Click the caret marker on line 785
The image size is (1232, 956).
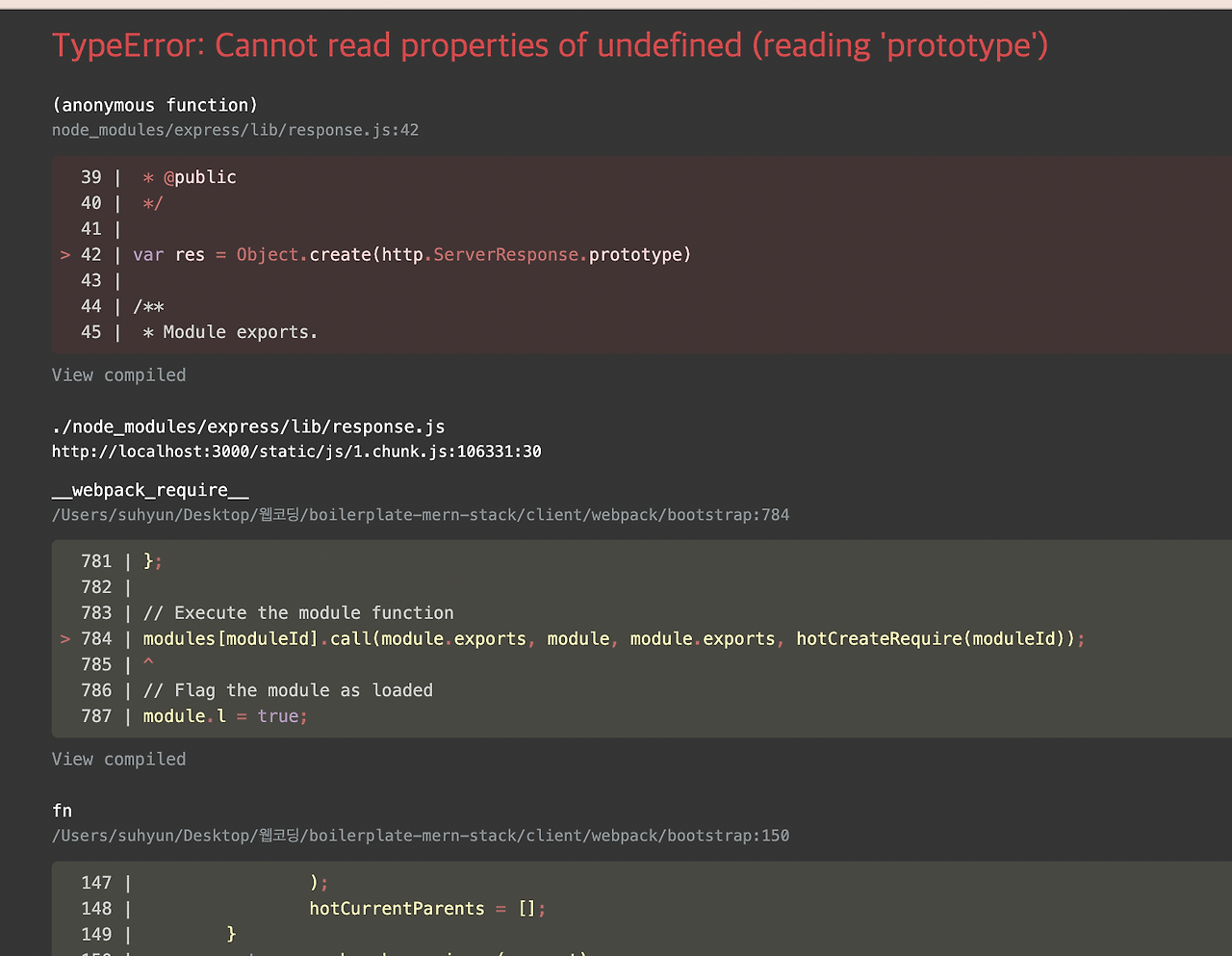[x=147, y=663]
